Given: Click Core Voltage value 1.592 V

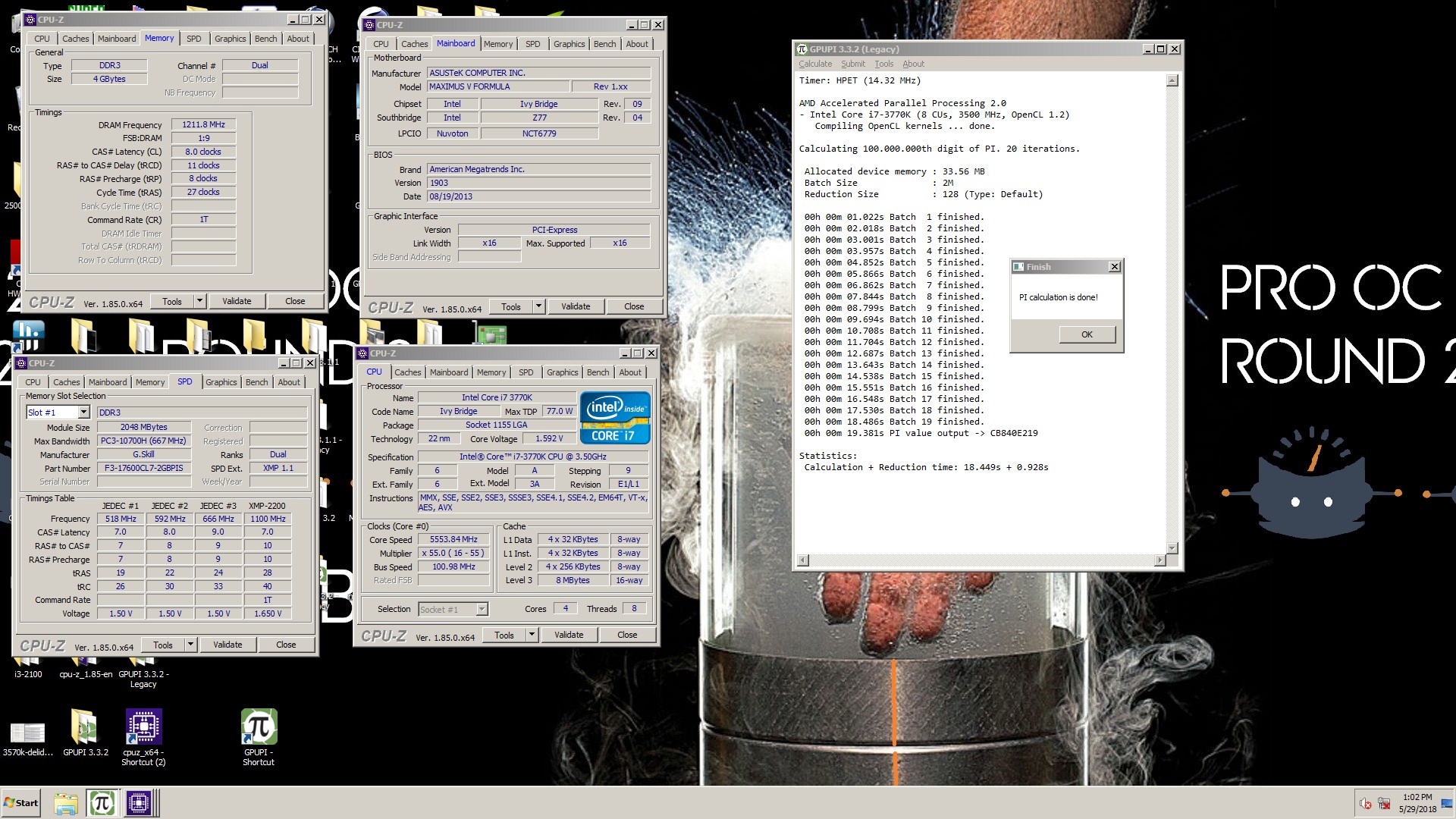Looking at the screenshot, I should click(x=549, y=439).
